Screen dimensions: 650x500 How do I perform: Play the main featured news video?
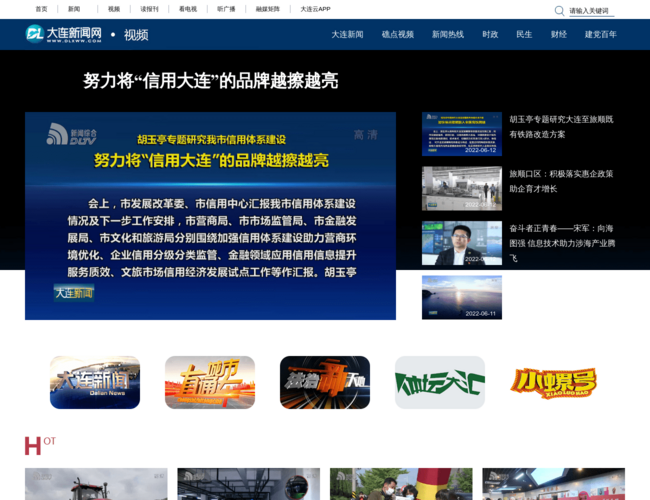[x=210, y=216]
